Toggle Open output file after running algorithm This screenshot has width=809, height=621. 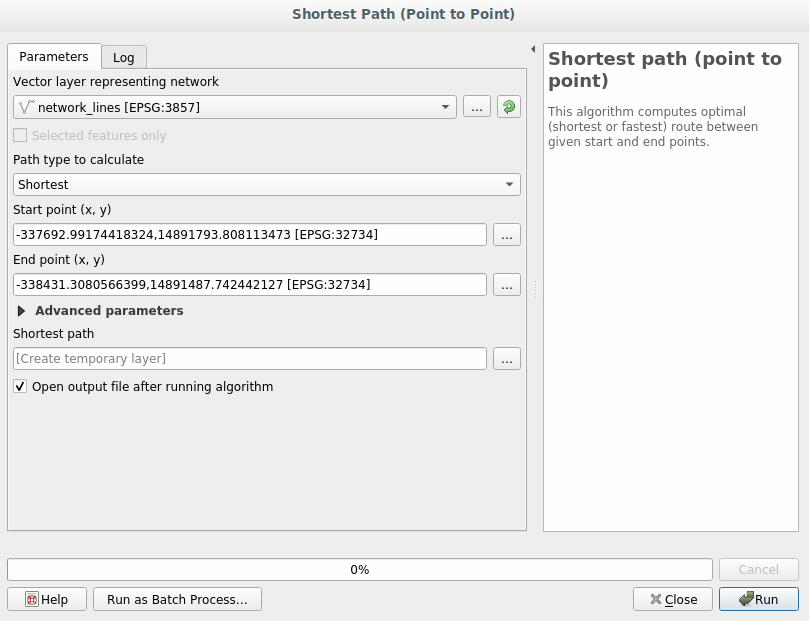click(21, 387)
